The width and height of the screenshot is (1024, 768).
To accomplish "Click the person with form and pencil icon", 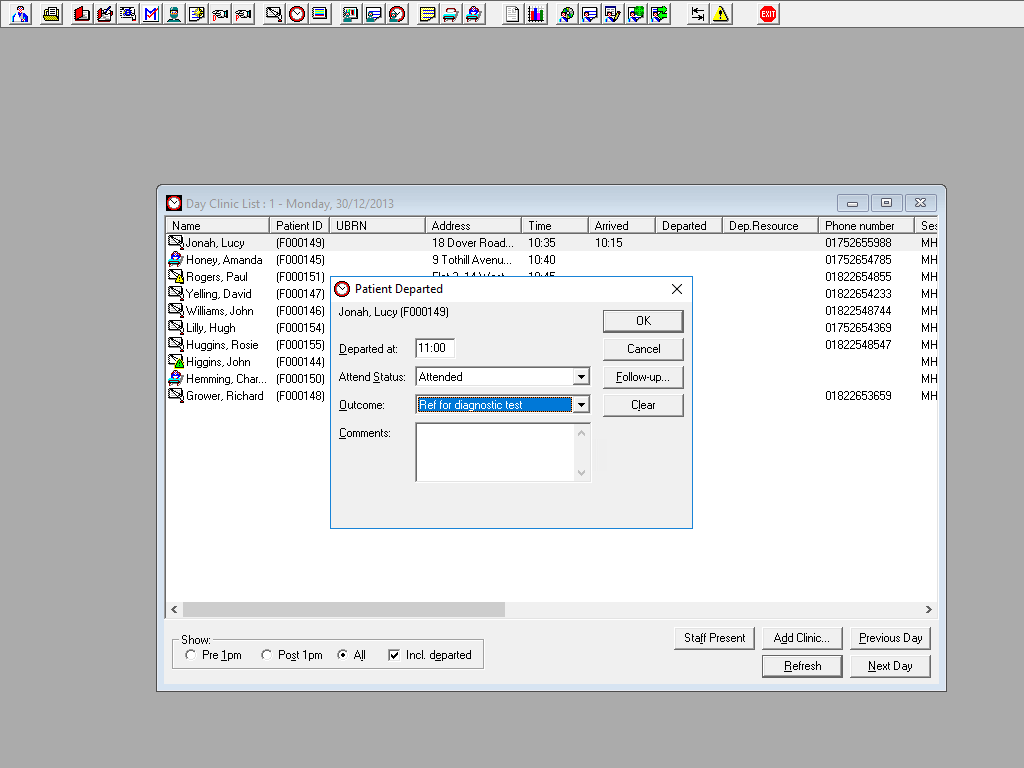I will pyautogui.click(x=613, y=14).
